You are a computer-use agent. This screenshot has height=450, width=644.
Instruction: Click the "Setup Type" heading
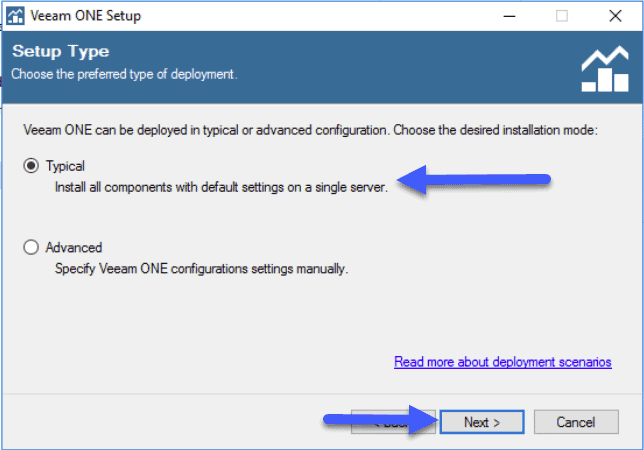60,51
